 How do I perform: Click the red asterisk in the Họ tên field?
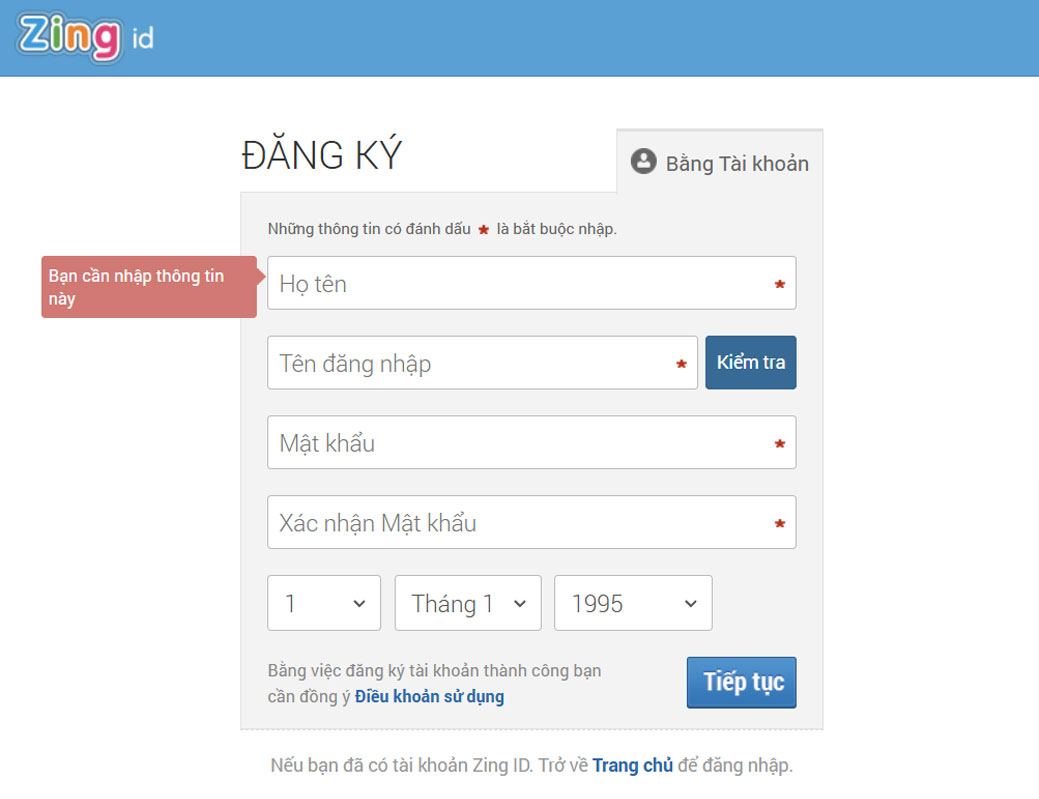(x=780, y=285)
